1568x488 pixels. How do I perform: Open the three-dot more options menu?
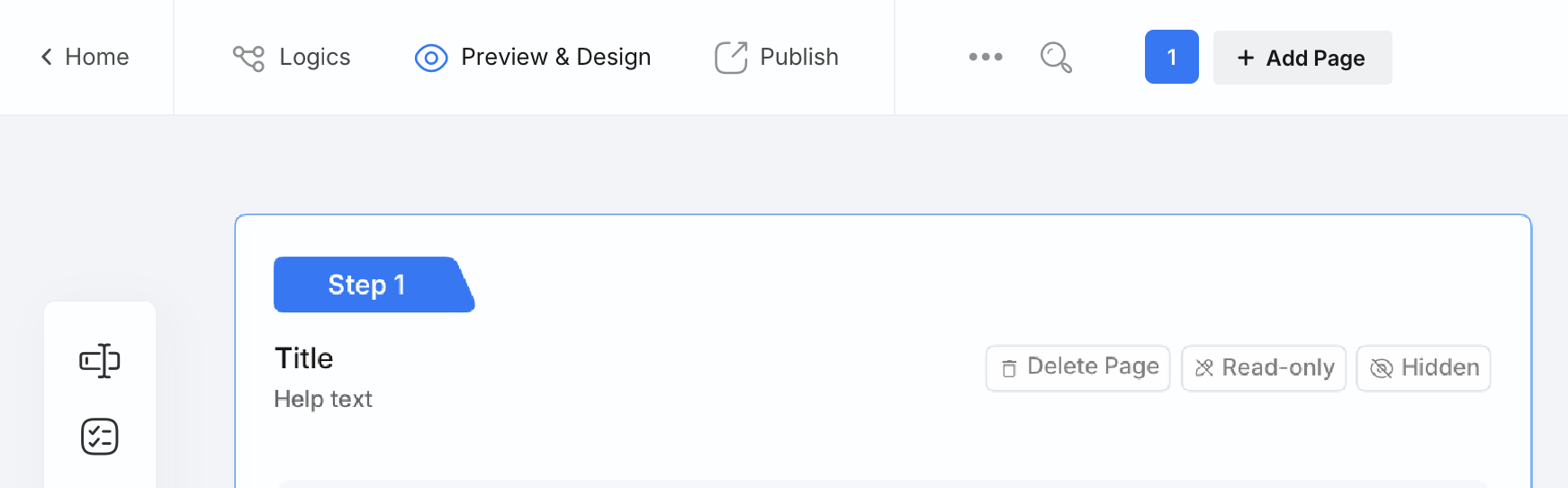point(986,57)
